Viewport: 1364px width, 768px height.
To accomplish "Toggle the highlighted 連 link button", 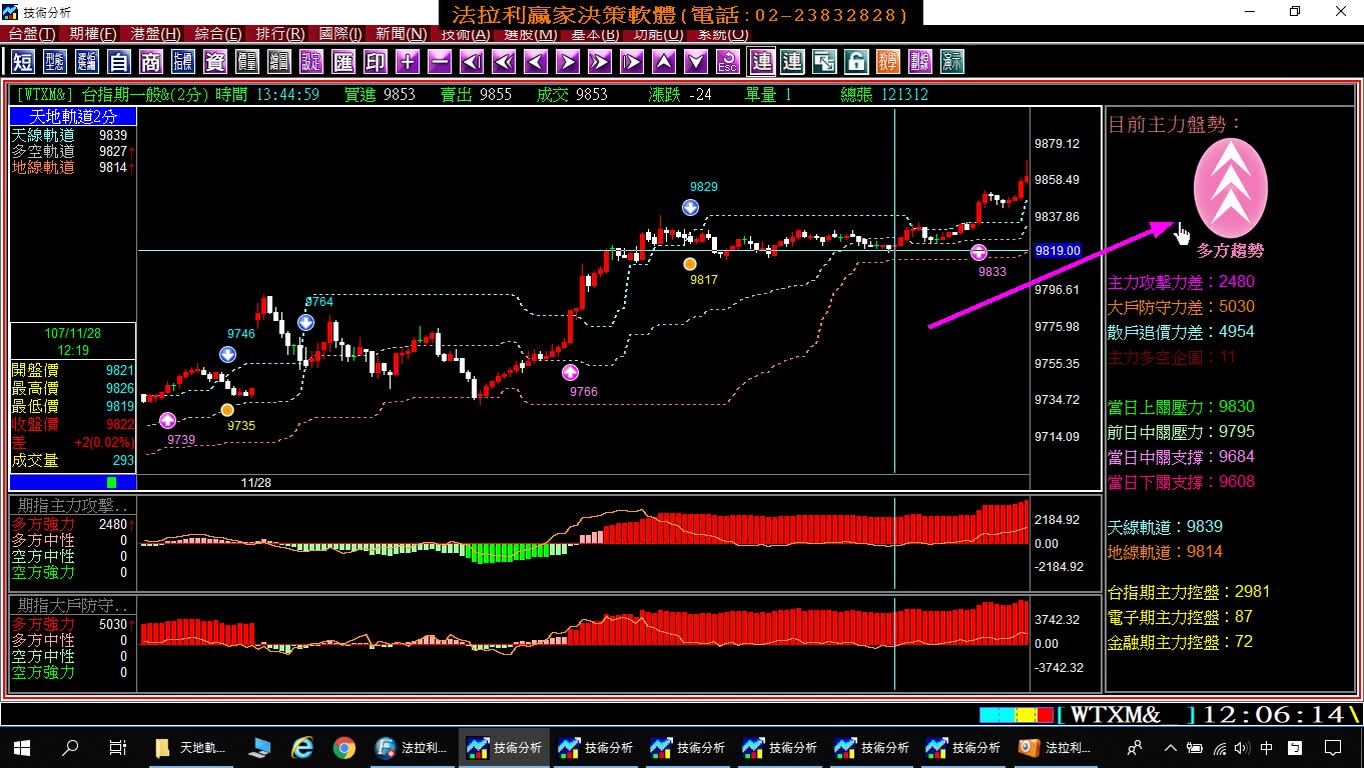I will tap(762, 62).
